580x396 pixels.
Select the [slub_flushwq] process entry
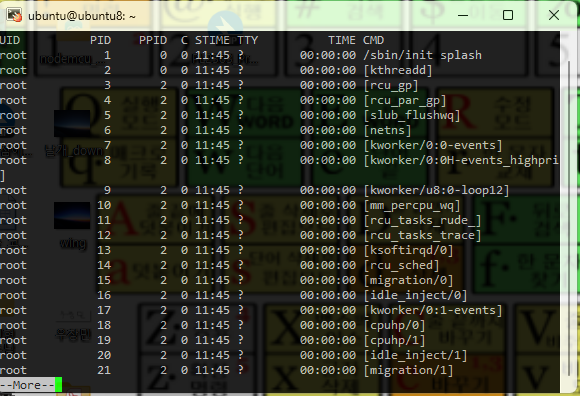[412, 115]
